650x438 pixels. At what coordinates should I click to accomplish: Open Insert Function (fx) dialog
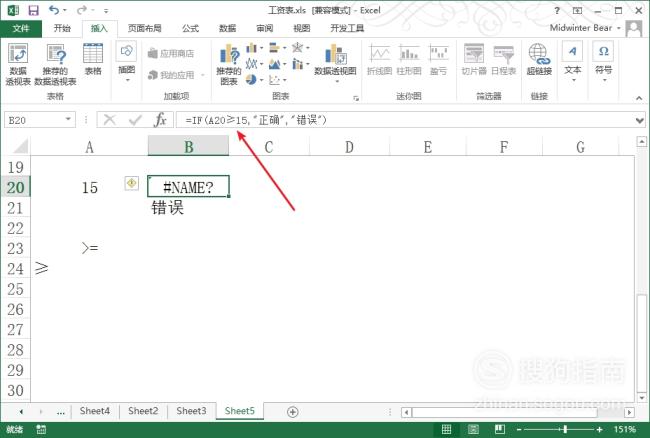[160, 120]
